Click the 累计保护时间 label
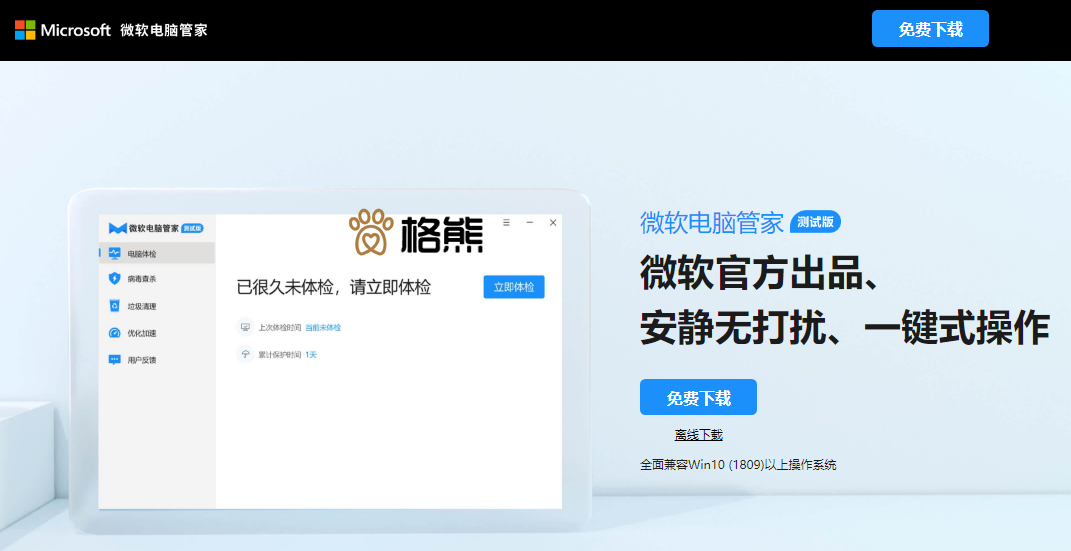This screenshot has width=1071, height=551. (x=279, y=355)
